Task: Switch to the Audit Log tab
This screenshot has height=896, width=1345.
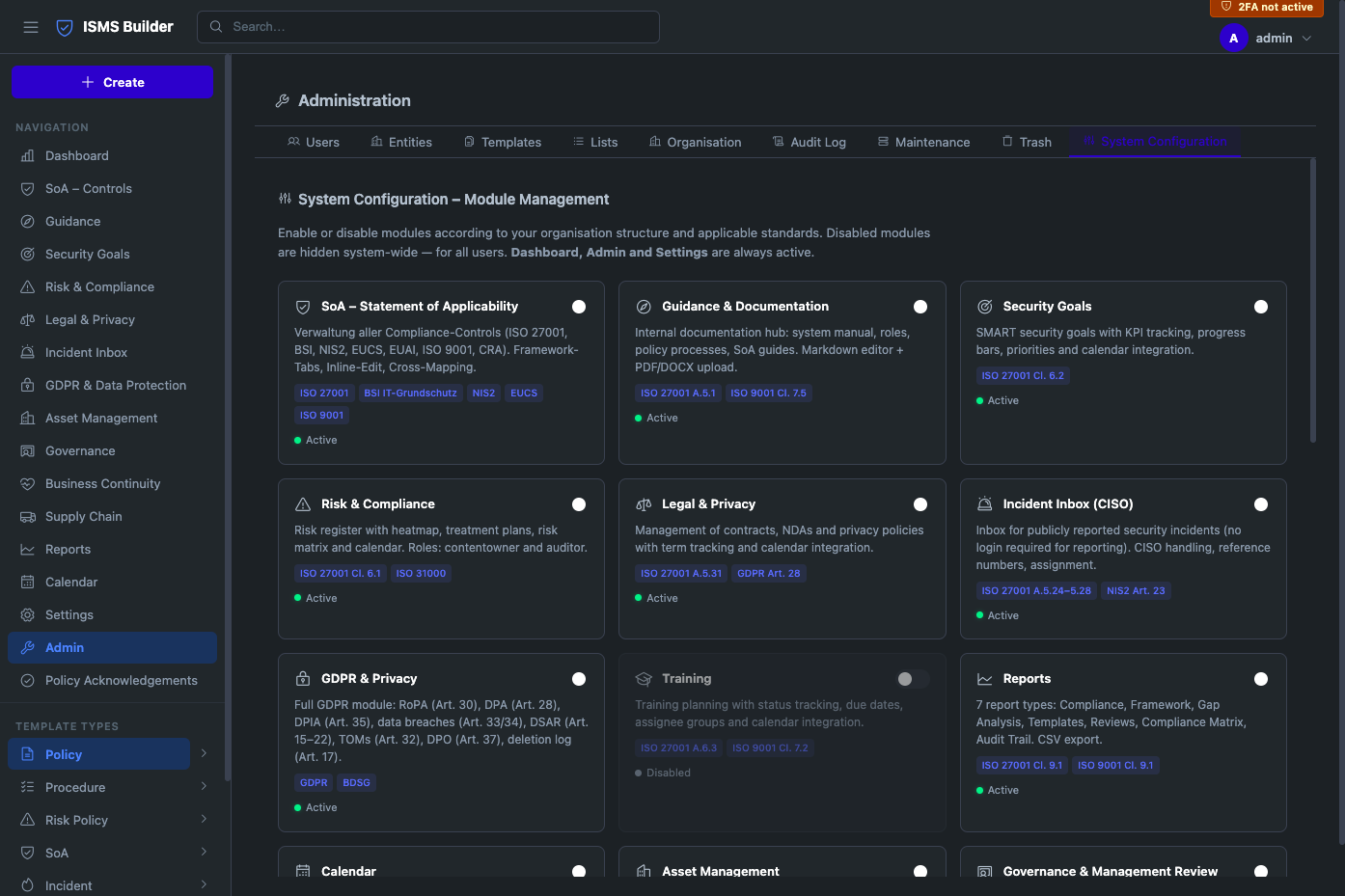Action: tap(809, 142)
